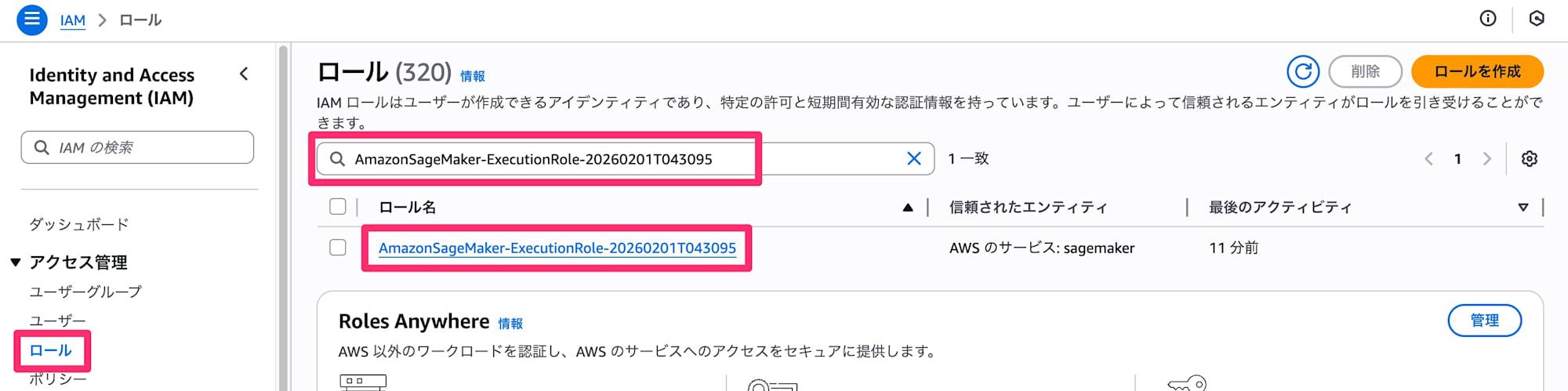The height and width of the screenshot is (391, 1568).
Task: Go to previous page of roles
Action: [x=1428, y=159]
